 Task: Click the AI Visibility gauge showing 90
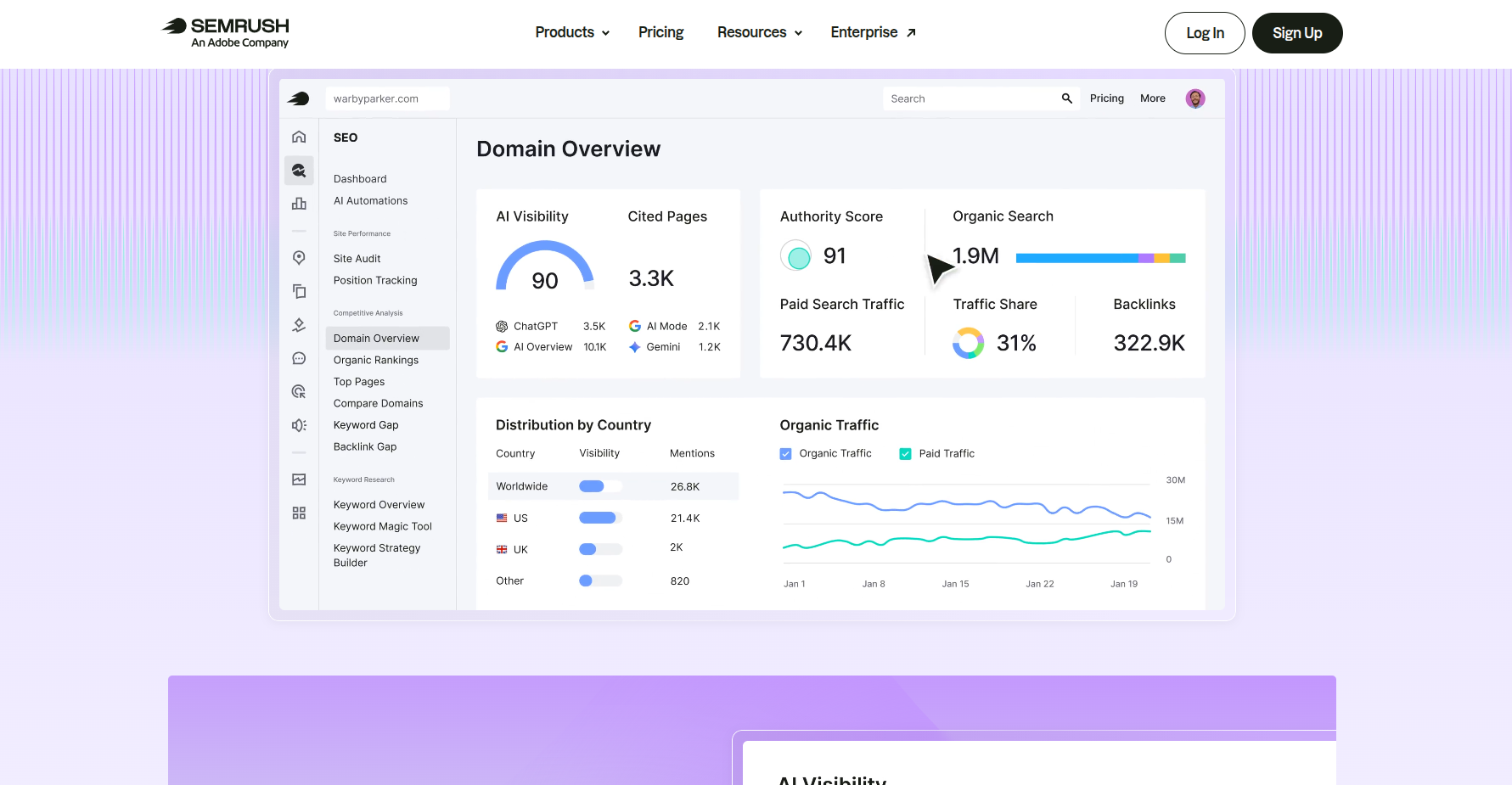(544, 266)
